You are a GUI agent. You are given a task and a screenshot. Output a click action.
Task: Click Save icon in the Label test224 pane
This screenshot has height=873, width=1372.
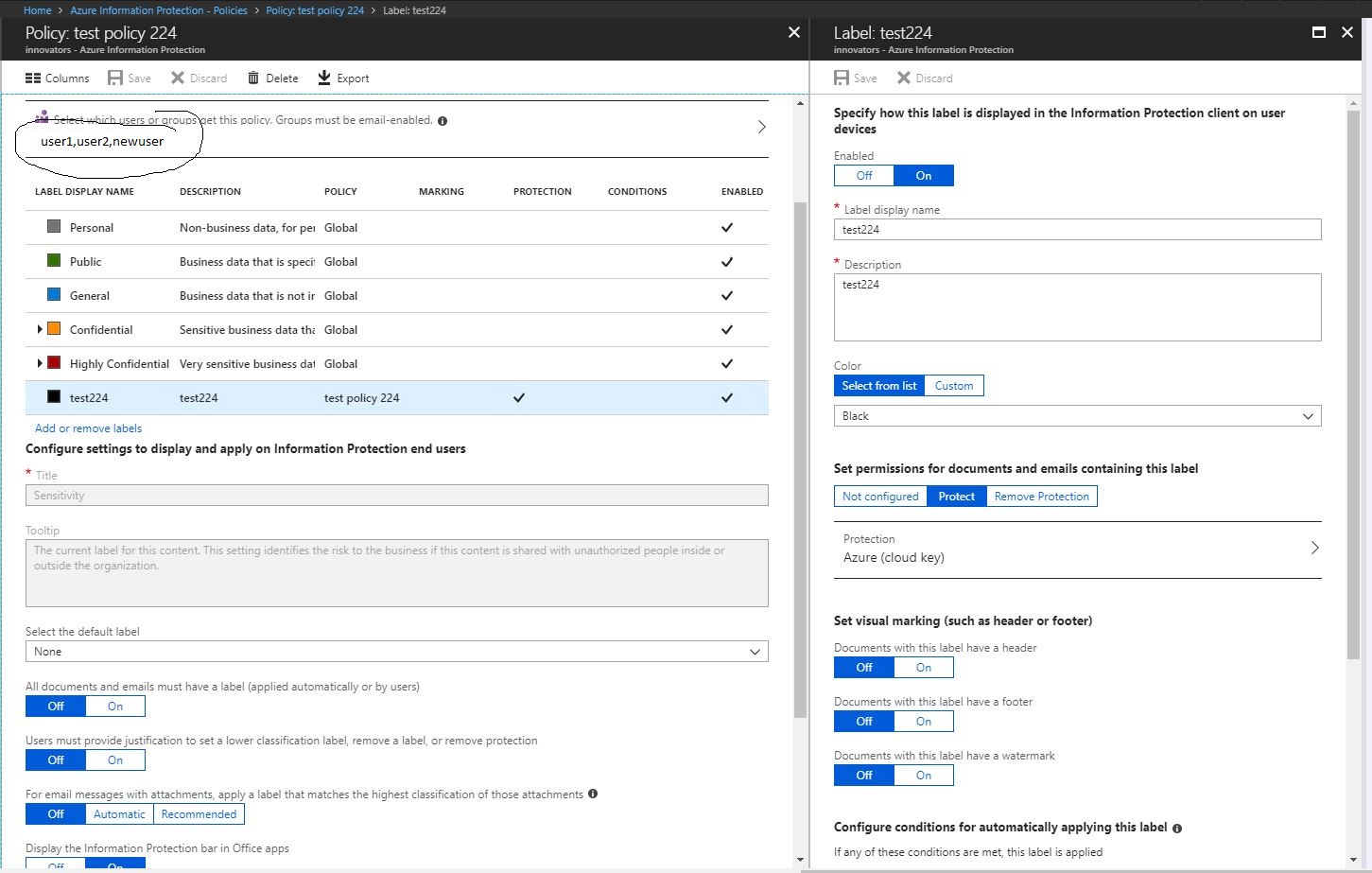842,78
